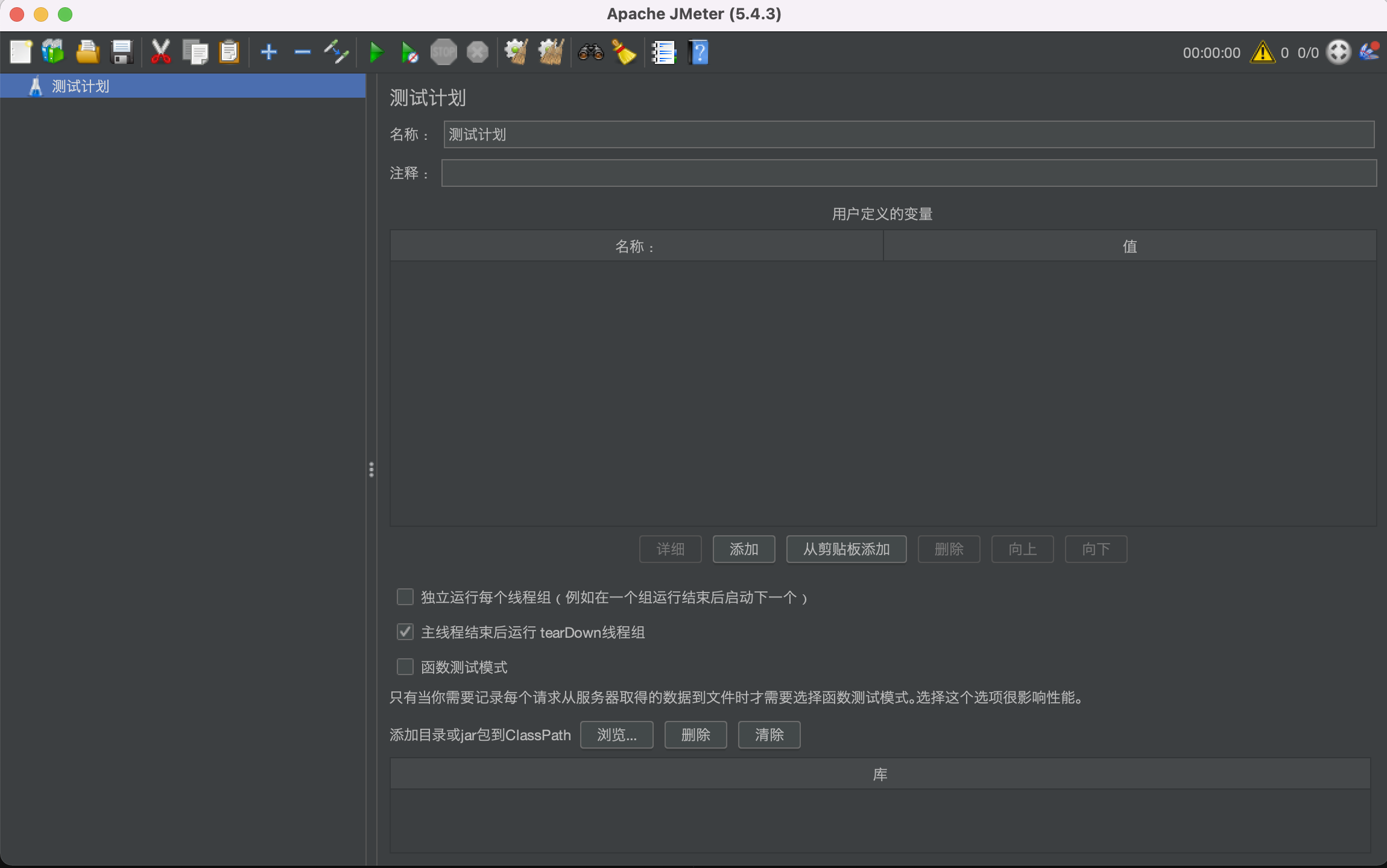Image resolution: width=1387 pixels, height=868 pixels.
Task: Click the 删除 button next to 浏览...
Action: (x=696, y=735)
